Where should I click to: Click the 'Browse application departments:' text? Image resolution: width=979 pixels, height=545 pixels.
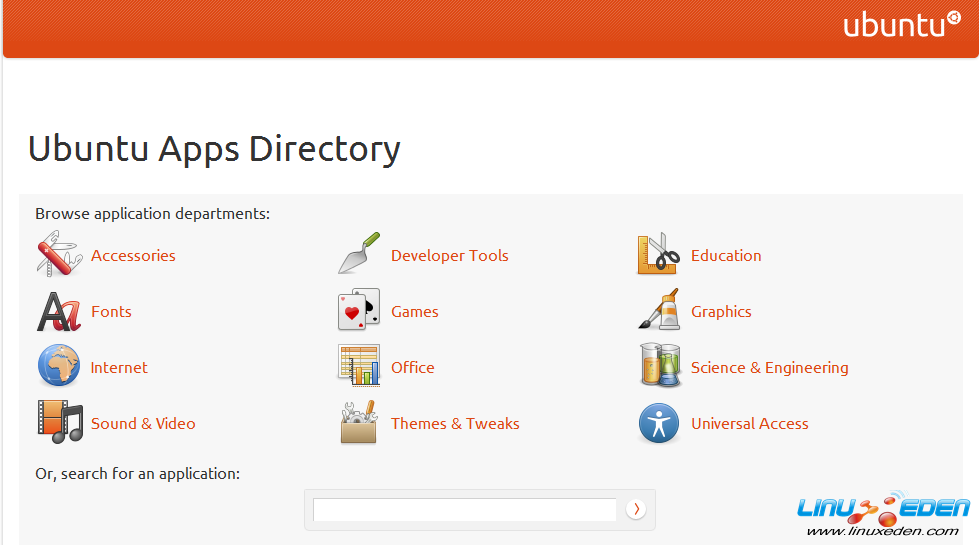tap(152, 214)
